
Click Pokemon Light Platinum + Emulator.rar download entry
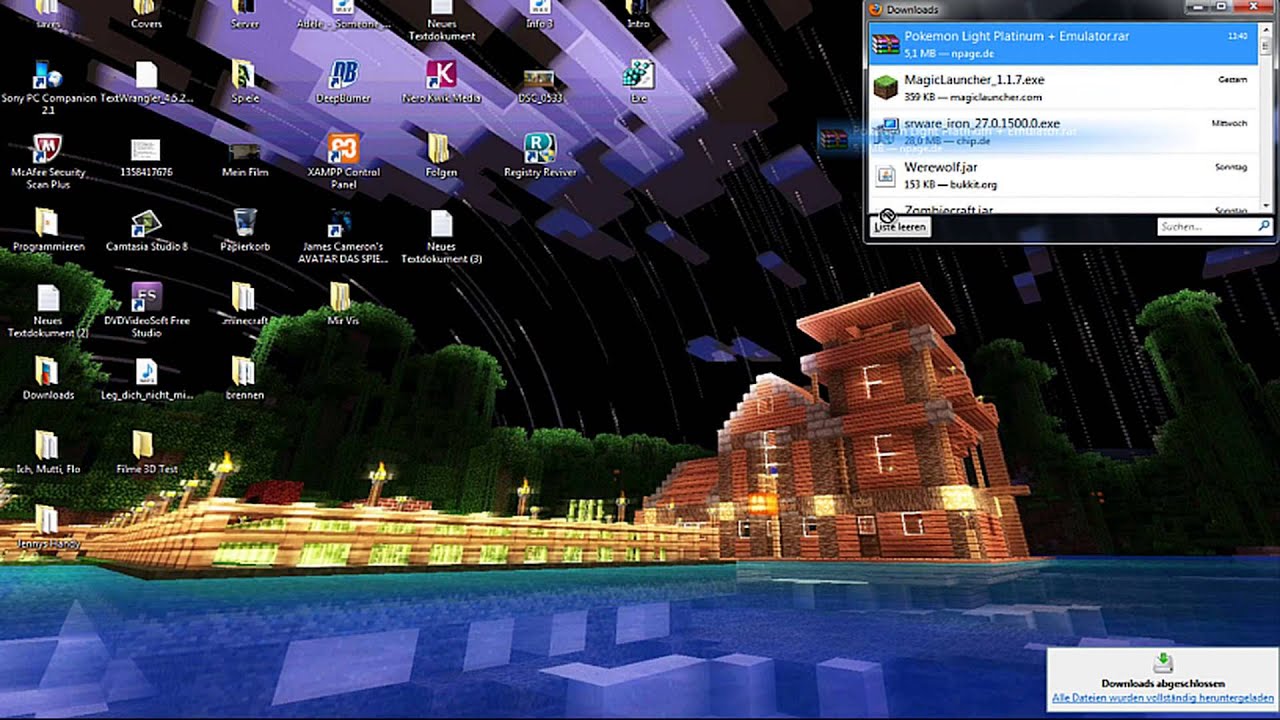tap(1062, 43)
